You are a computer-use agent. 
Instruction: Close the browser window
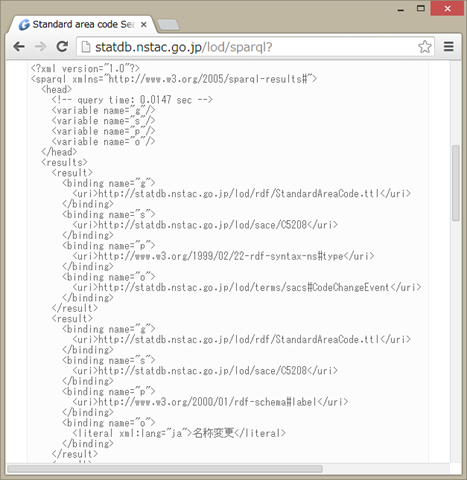447,9
